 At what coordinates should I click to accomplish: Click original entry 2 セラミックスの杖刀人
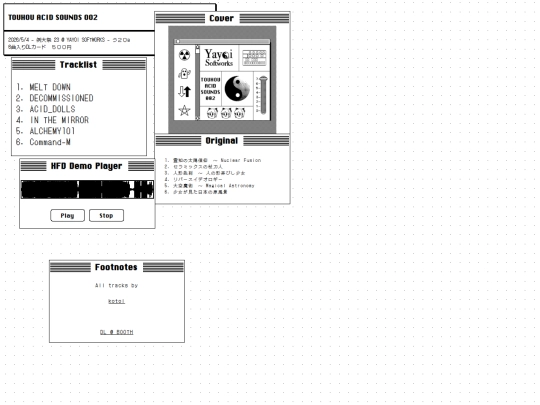point(194,167)
